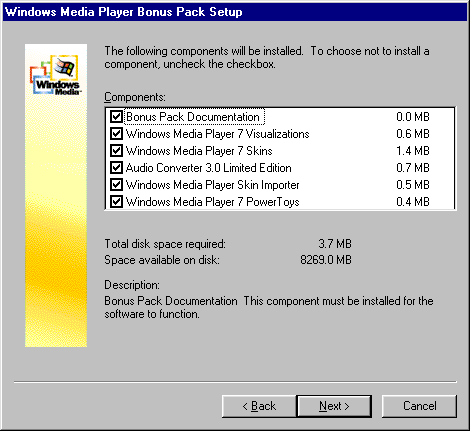
Task: Go back with the Back button
Action: click(259, 406)
